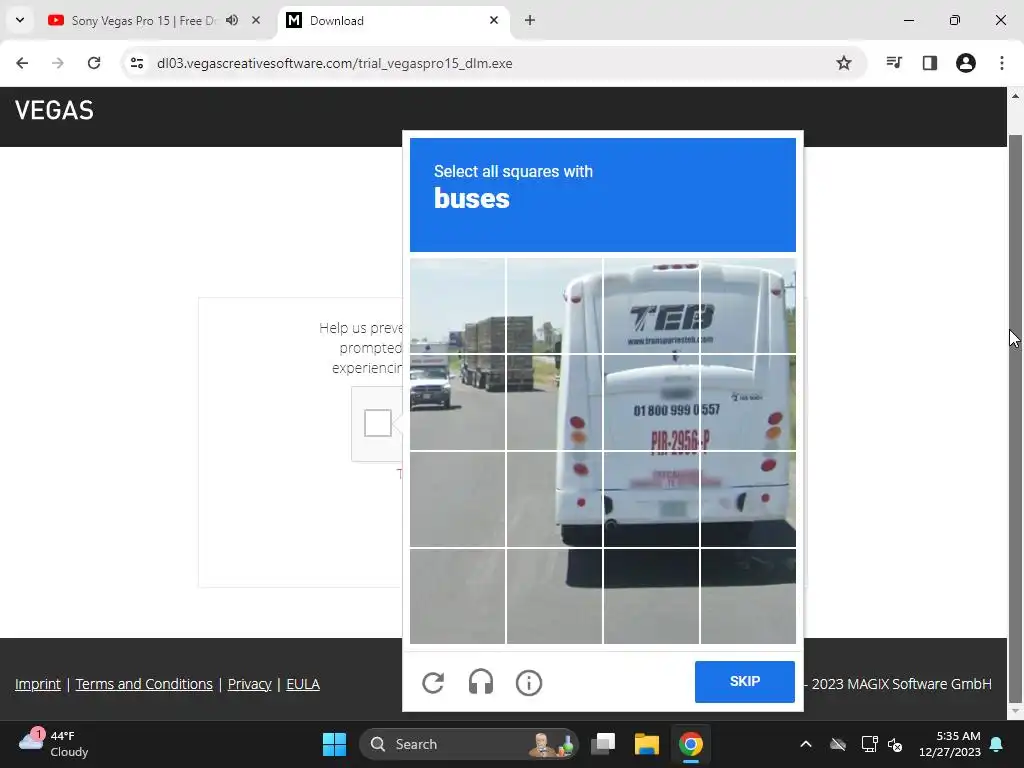Close the Download tab
Screen dimensions: 1024x768
(494, 20)
